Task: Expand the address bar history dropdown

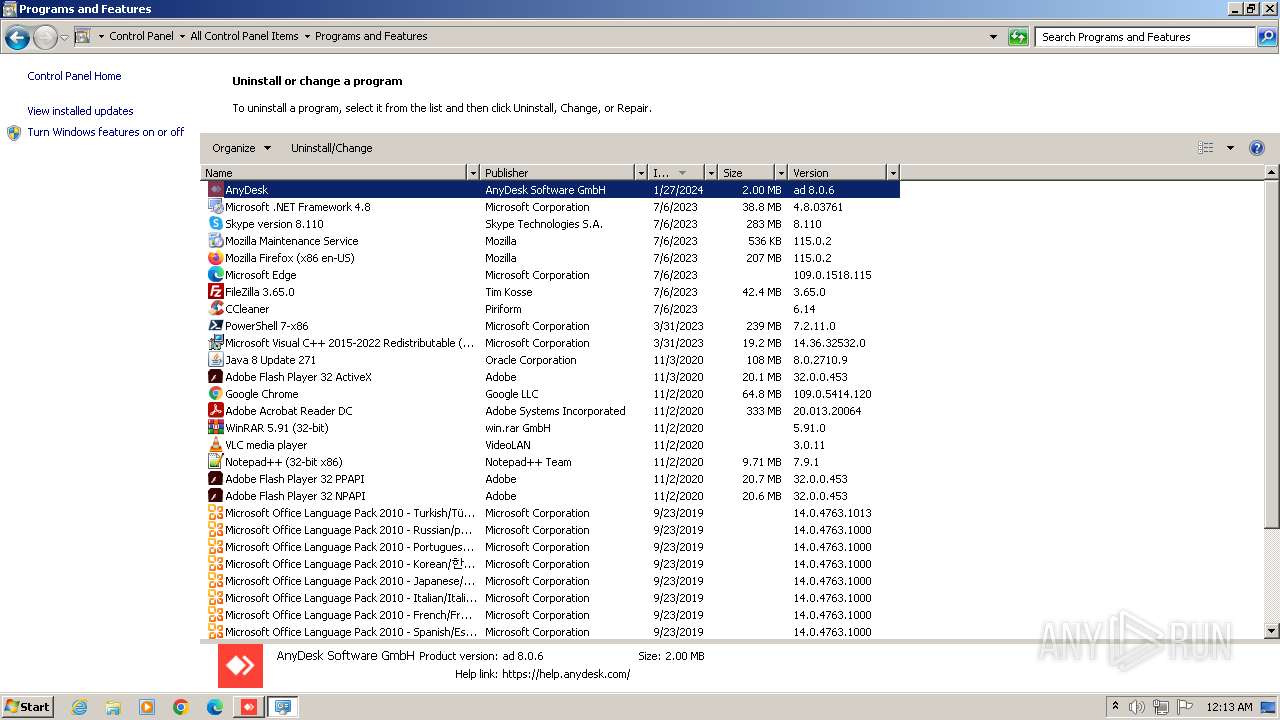Action: (x=993, y=37)
